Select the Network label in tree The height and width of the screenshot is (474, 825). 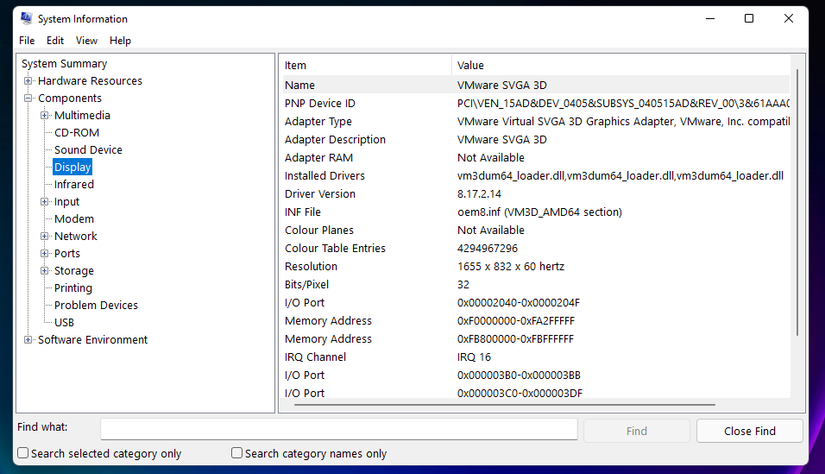[x=75, y=236]
